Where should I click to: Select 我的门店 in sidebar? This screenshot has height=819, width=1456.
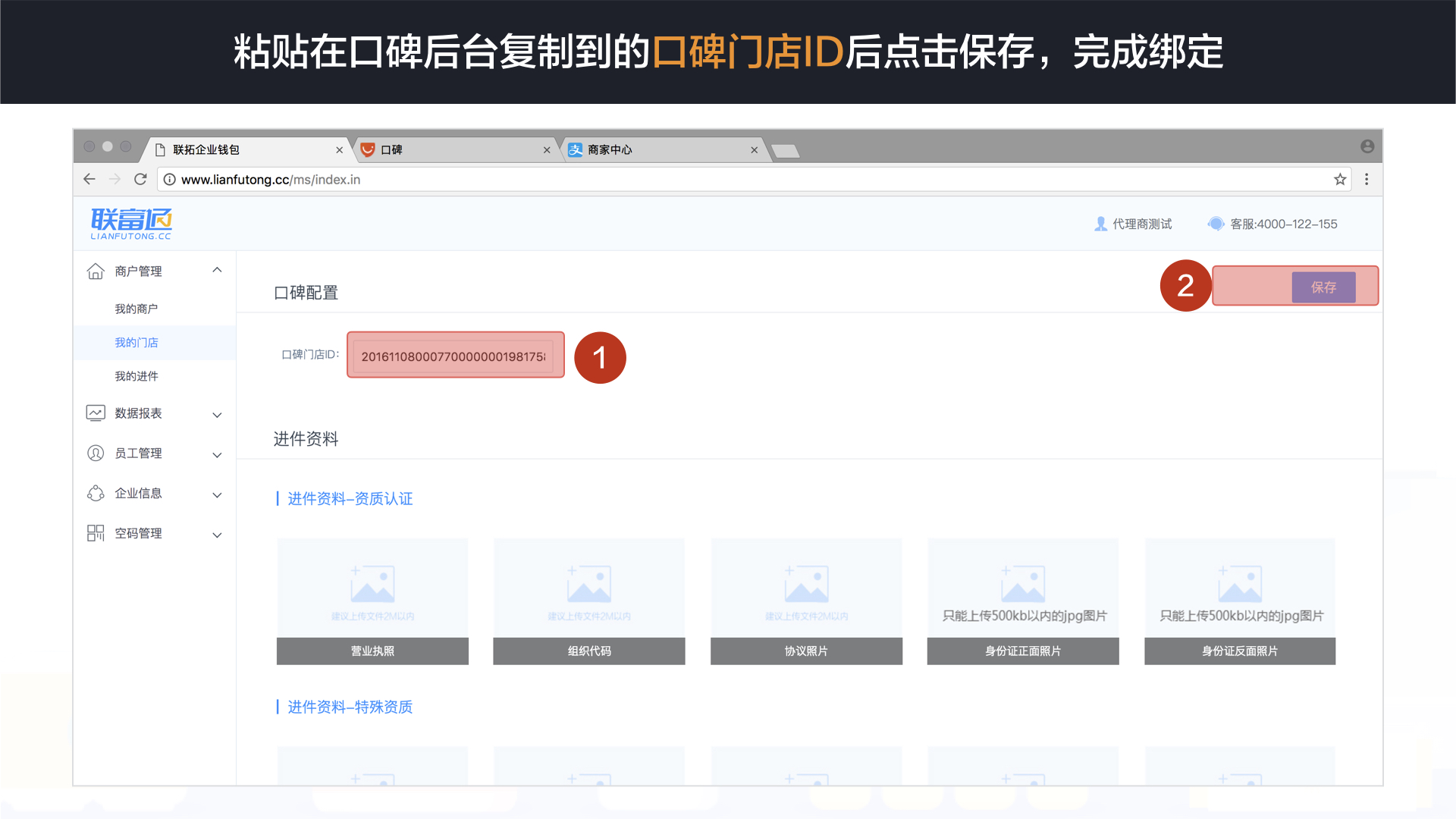136,343
